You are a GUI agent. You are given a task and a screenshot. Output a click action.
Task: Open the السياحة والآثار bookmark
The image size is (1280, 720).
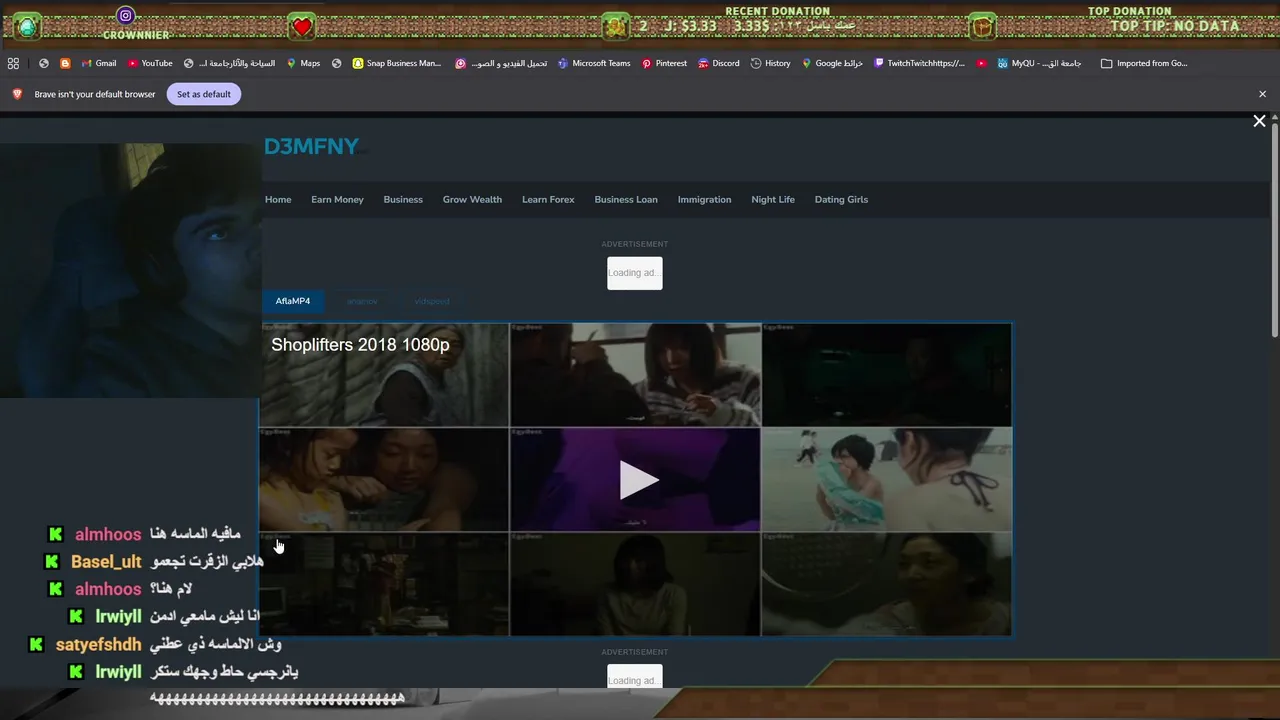click(229, 63)
